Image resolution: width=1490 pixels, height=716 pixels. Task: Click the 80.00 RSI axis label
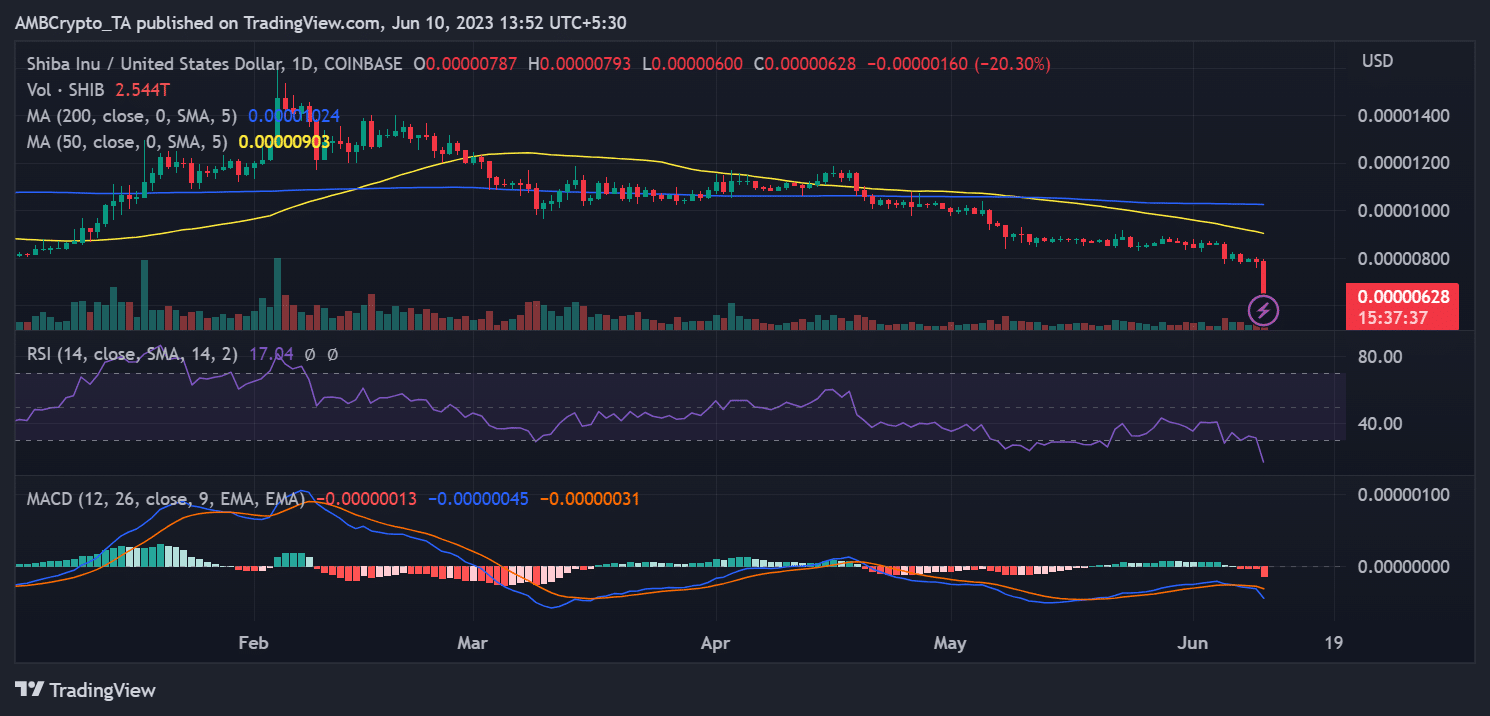click(1380, 357)
